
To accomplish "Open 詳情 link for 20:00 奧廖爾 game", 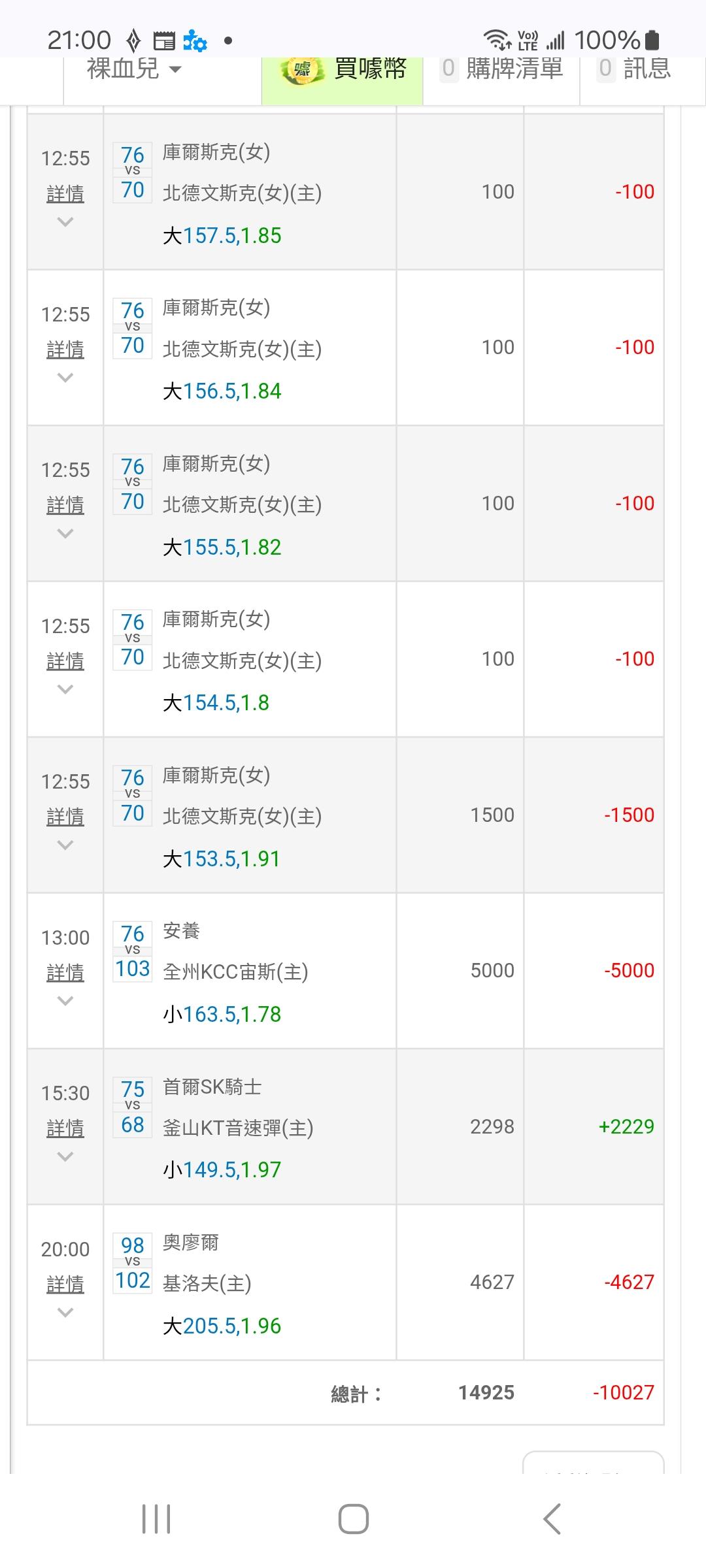I will (65, 1284).
